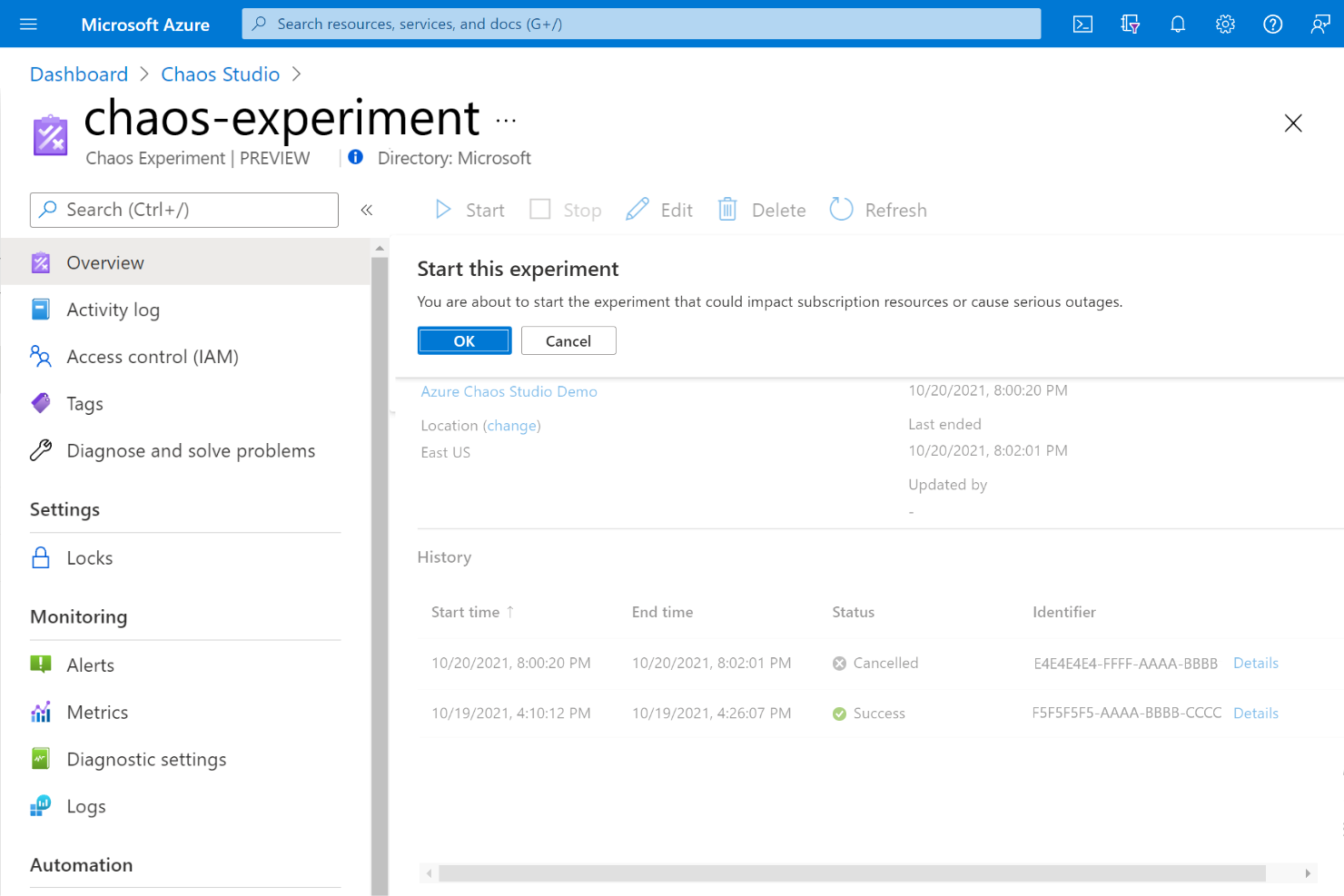Go to Chaos Studio in the breadcrumb
The image size is (1344, 896).
point(221,74)
